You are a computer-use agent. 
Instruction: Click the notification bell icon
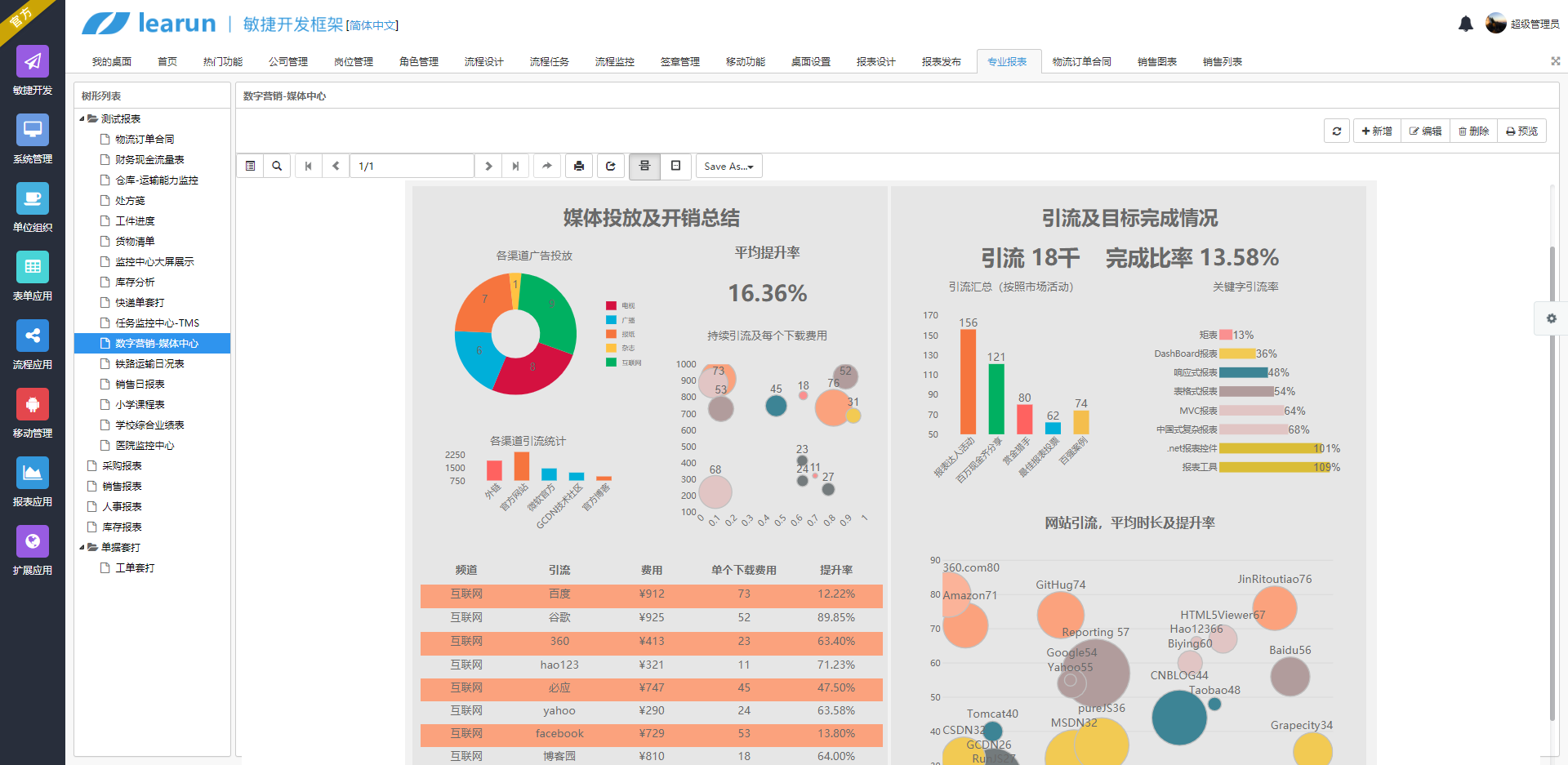click(1466, 24)
